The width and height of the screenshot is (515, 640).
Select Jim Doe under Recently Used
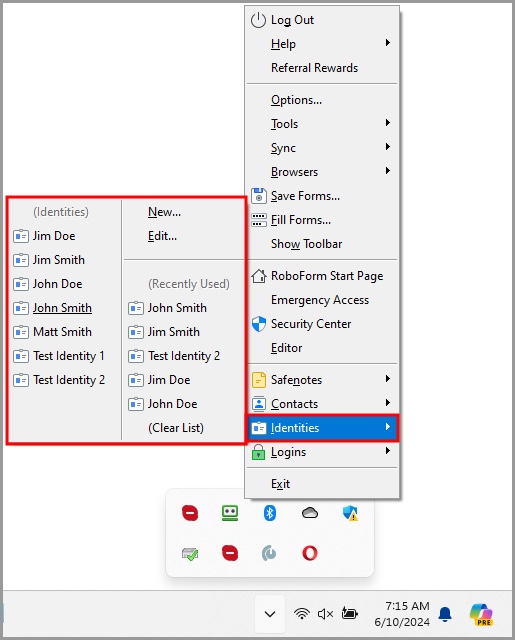[x=184, y=380]
